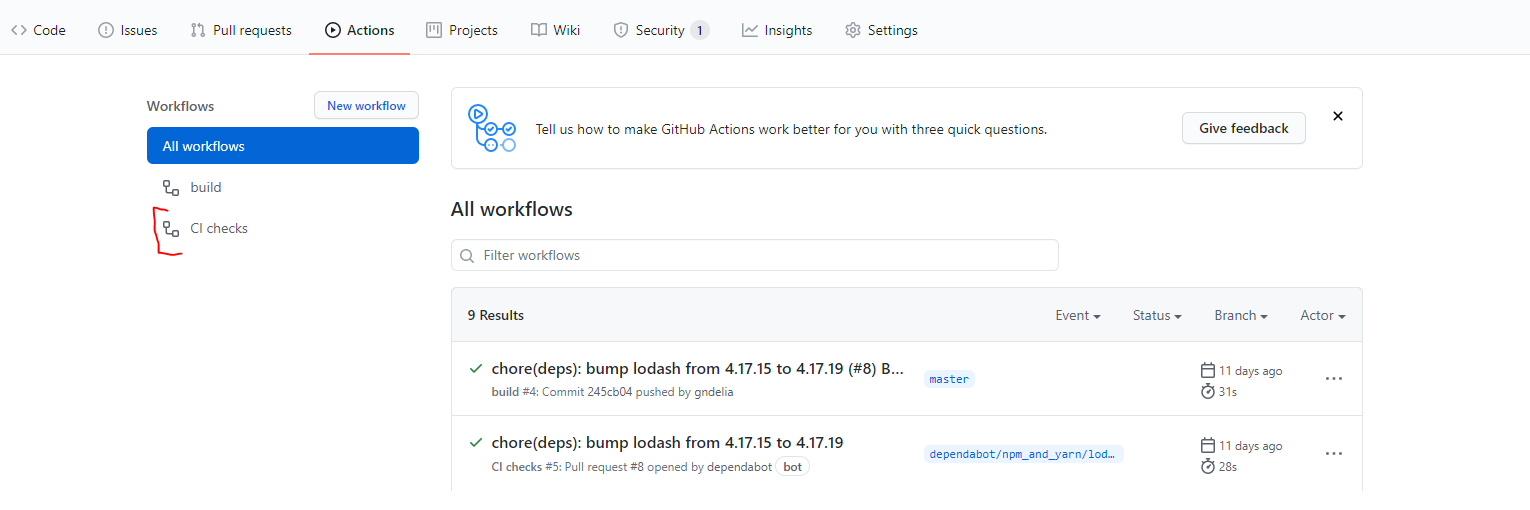Open more options for CI checks #5 run
The height and width of the screenshot is (510, 1530).
[x=1334, y=453]
